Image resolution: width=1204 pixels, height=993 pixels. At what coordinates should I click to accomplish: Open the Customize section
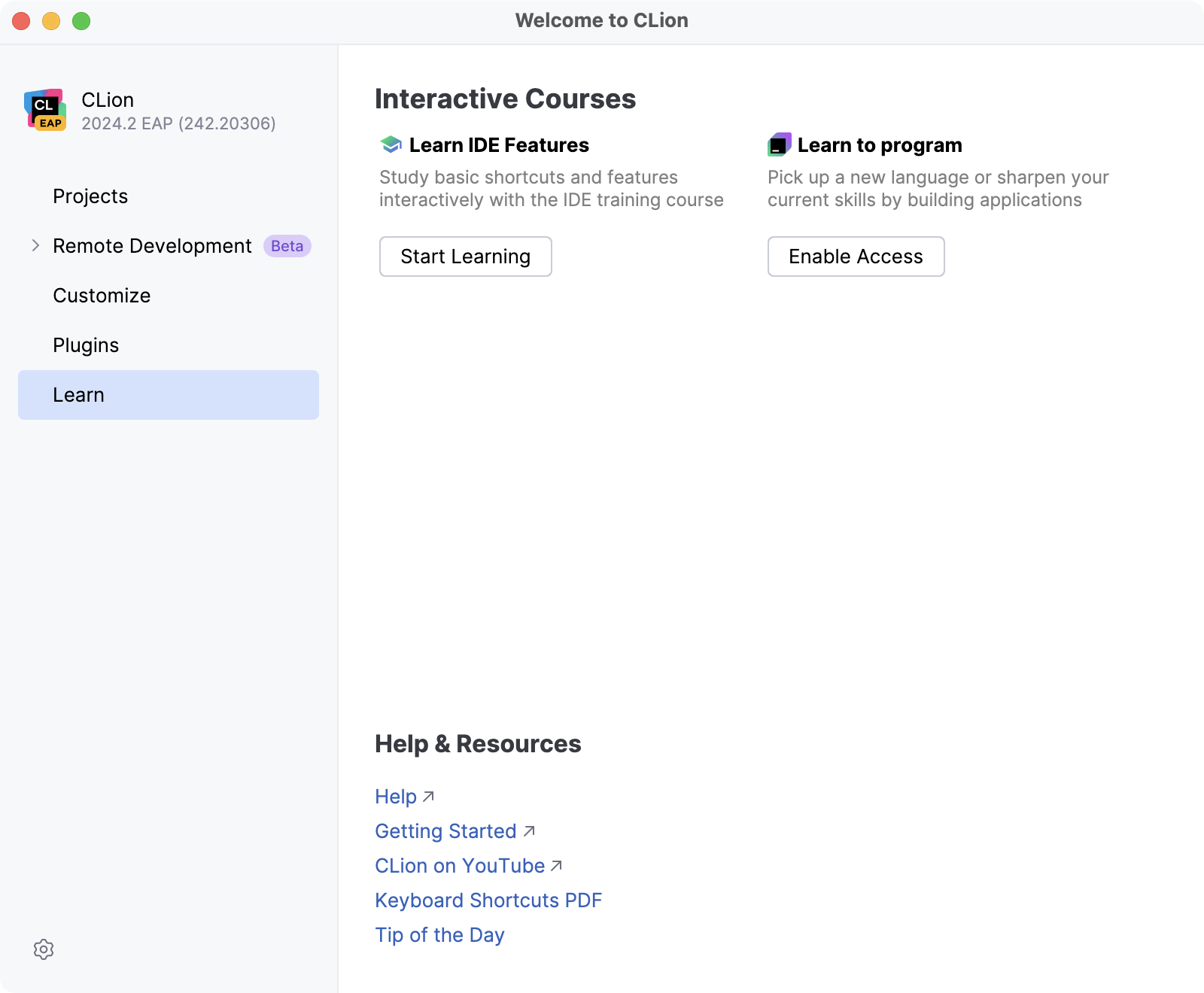point(101,295)
